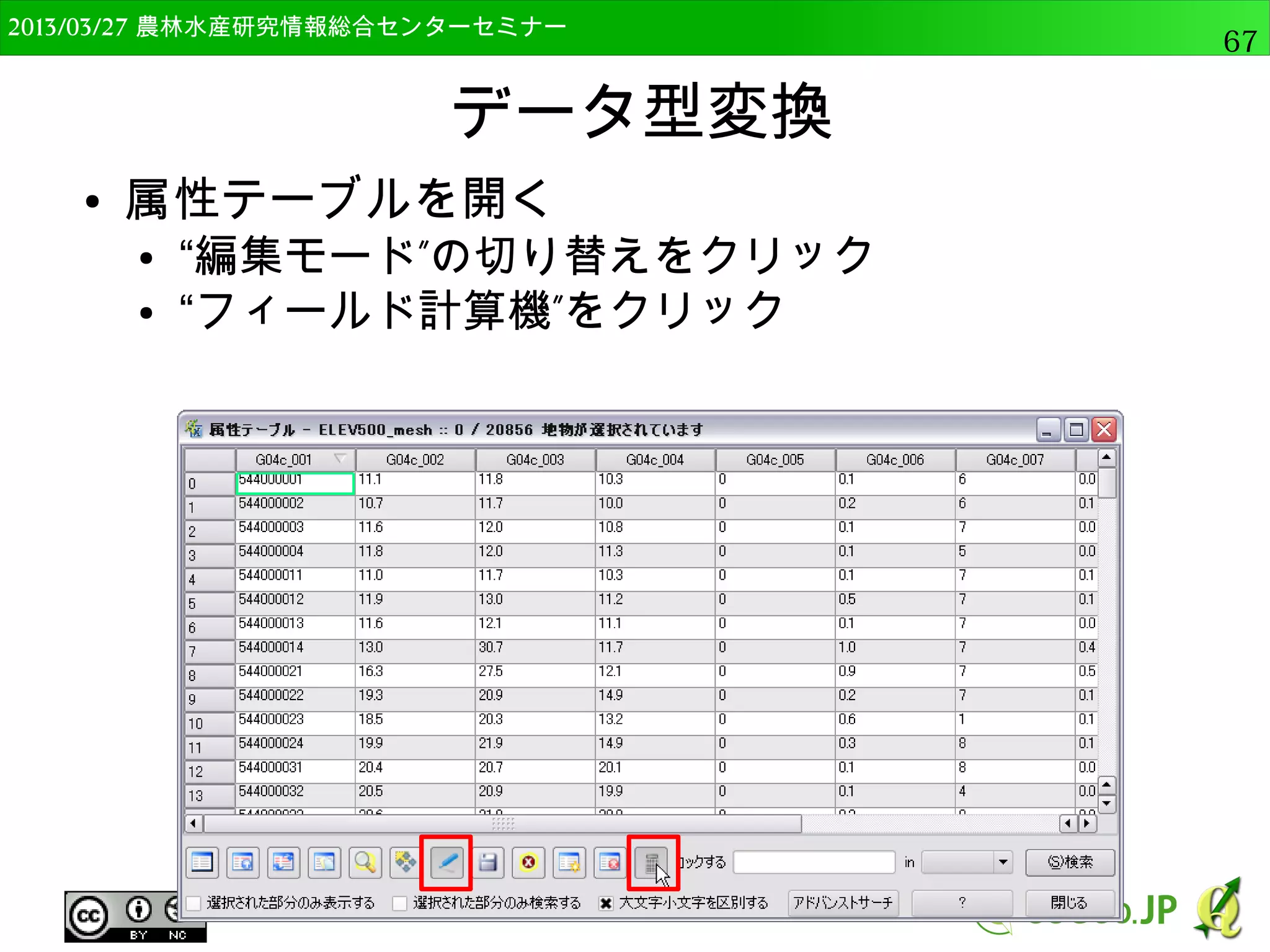The image size is (1270, 952).
Task: Click Move selection to top icon
Action: tap(243, 862)
